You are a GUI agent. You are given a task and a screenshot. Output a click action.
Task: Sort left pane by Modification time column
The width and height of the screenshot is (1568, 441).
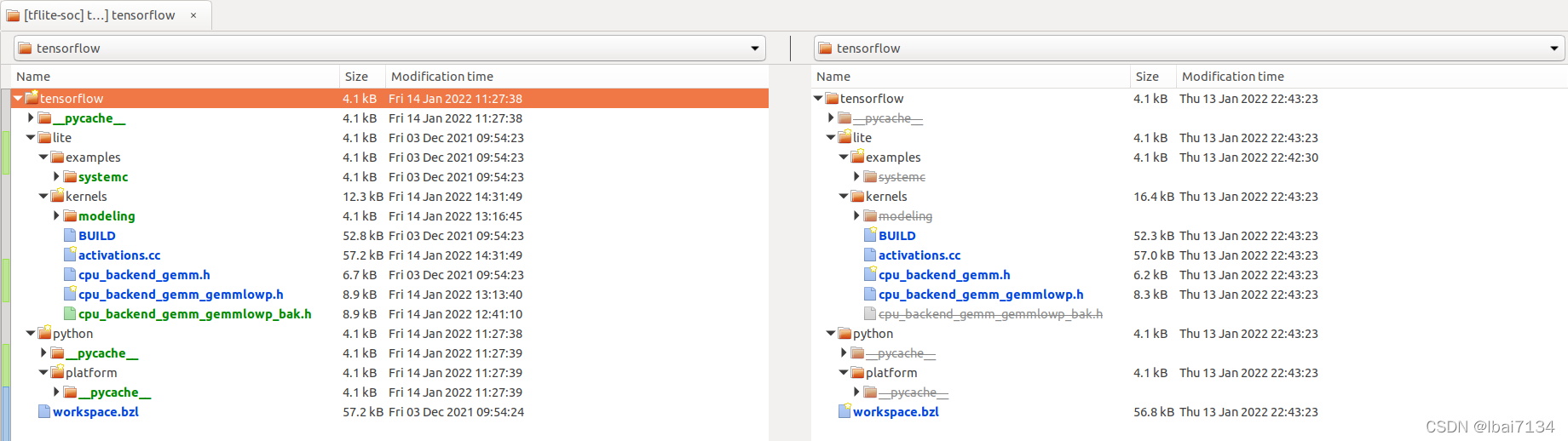(x=577, y=77)
